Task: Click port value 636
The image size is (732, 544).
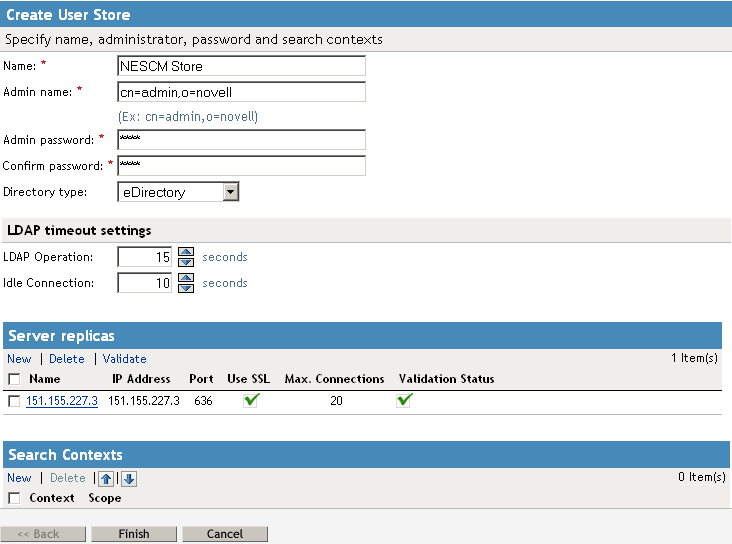Action: pos(204,401)
